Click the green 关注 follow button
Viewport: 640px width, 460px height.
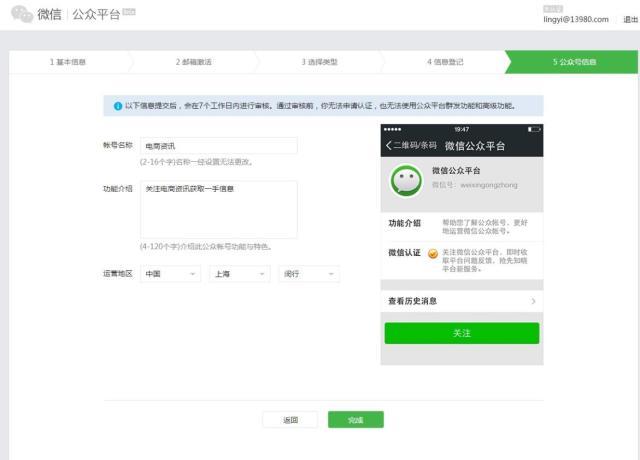click(x=462, y=333)
